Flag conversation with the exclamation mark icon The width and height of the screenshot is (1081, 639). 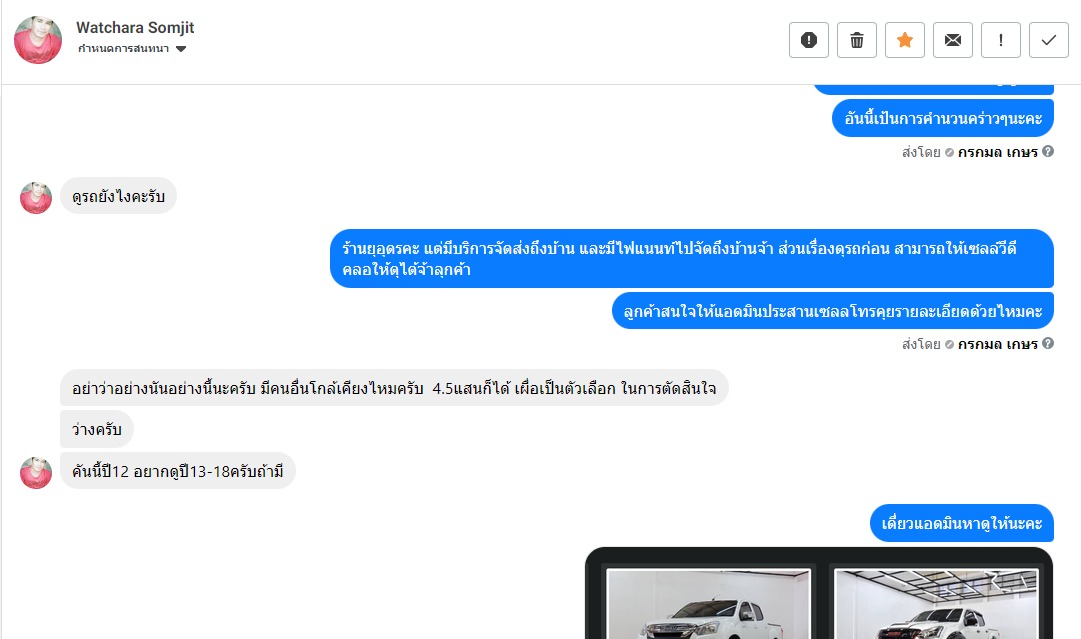tap(1000, 40)
